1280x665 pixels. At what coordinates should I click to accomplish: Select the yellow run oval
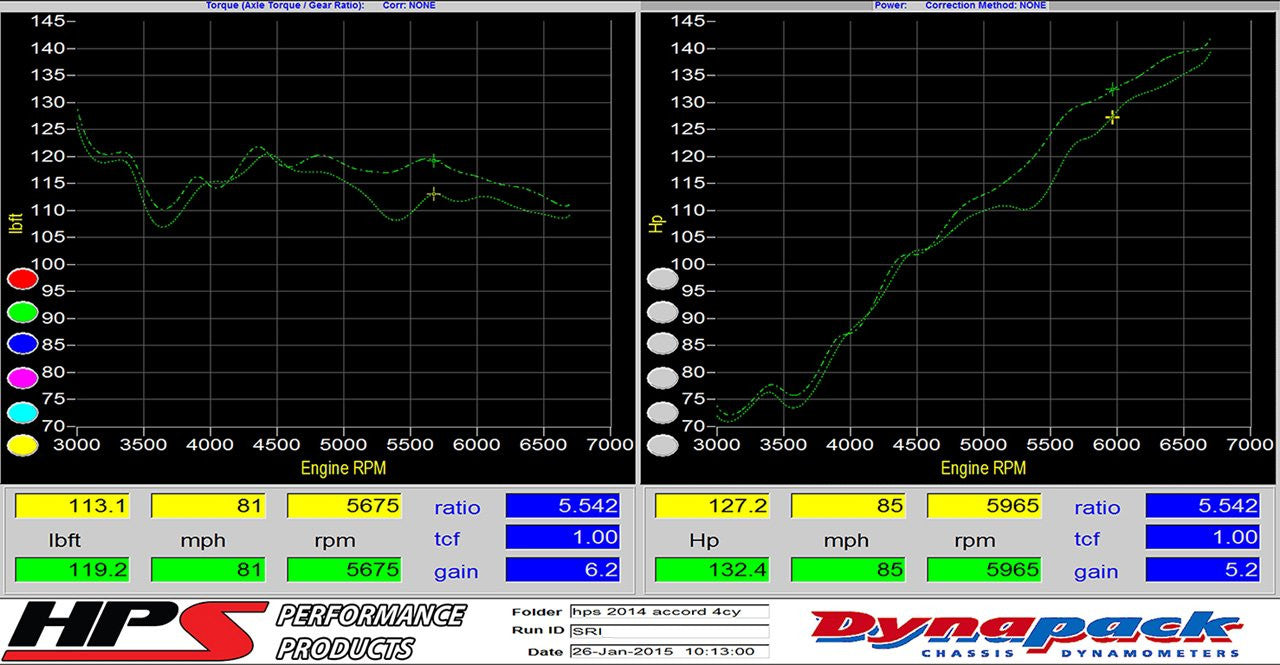(x=22, y=445)
